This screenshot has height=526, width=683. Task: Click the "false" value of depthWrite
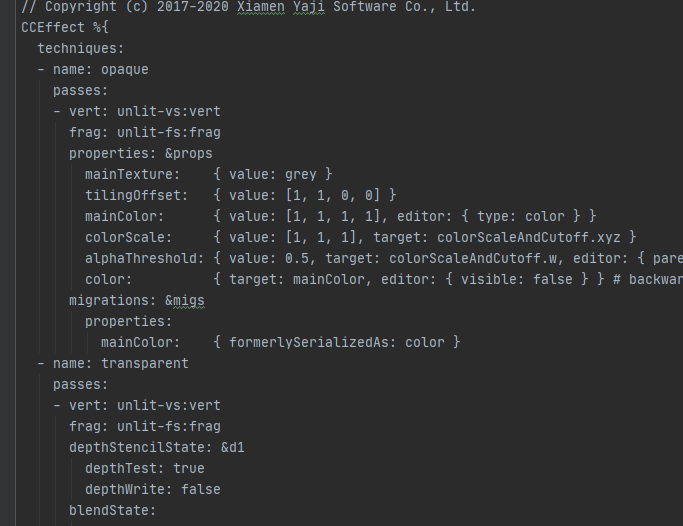coord(200,489)
